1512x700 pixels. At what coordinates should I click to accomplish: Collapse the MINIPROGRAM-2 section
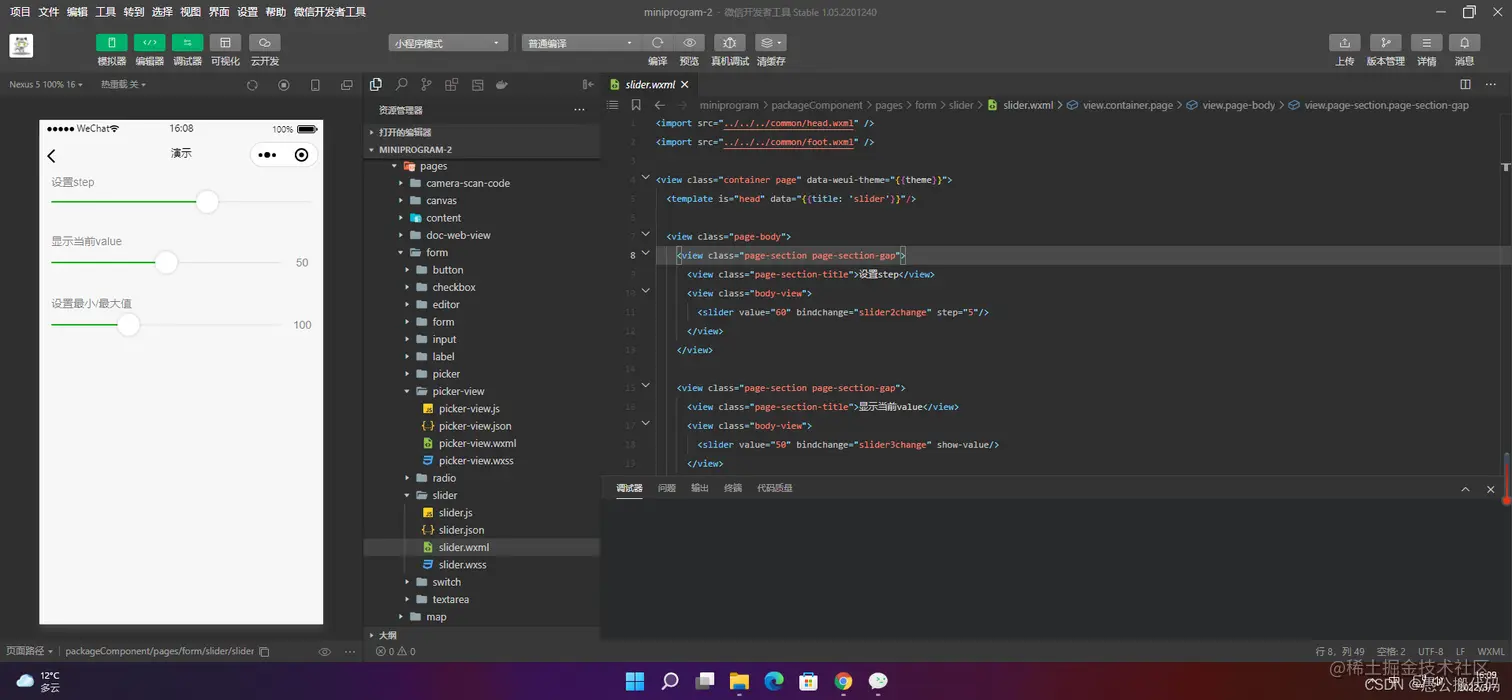482,150
